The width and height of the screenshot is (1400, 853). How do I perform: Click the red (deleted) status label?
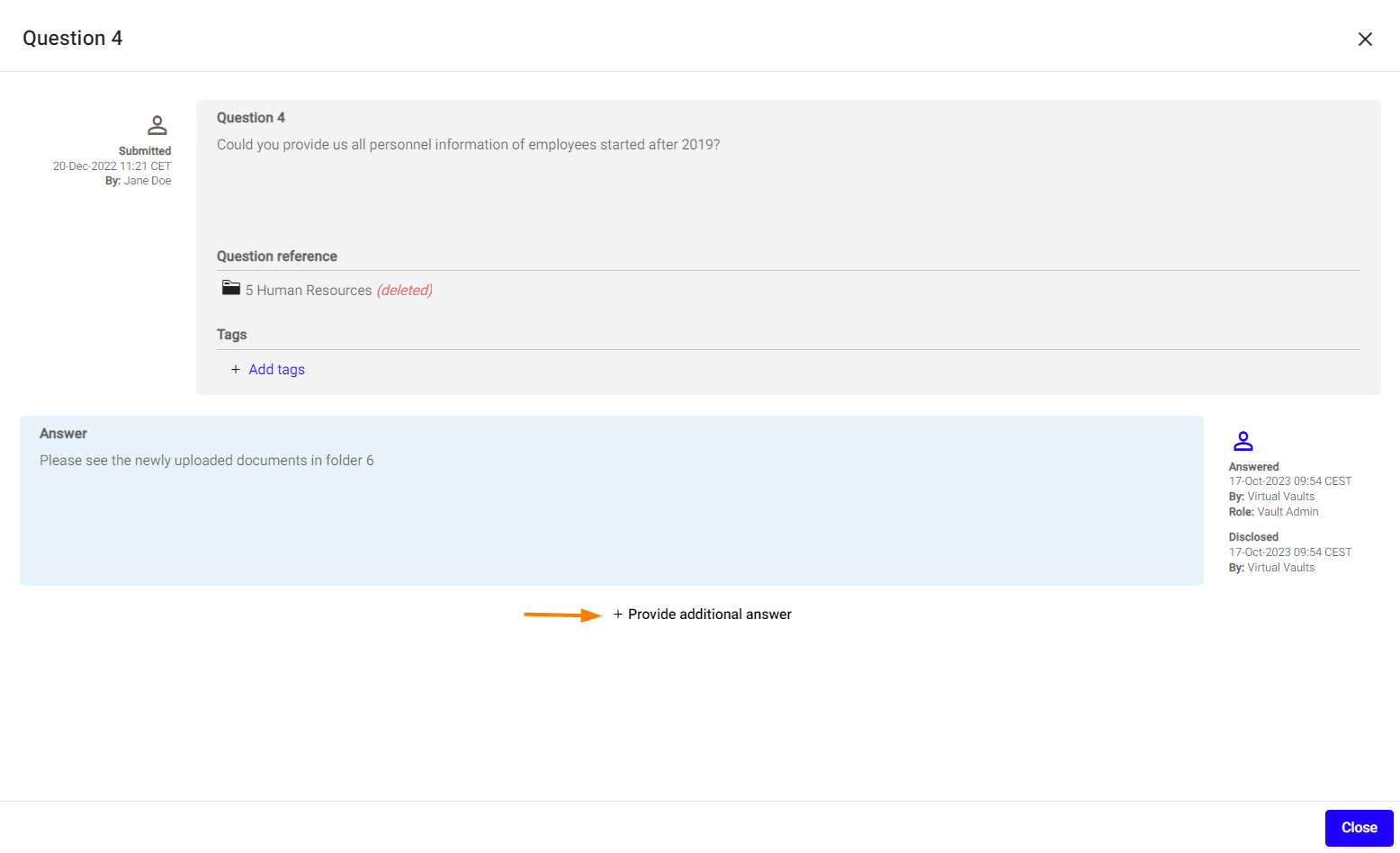tap(405, 291)
